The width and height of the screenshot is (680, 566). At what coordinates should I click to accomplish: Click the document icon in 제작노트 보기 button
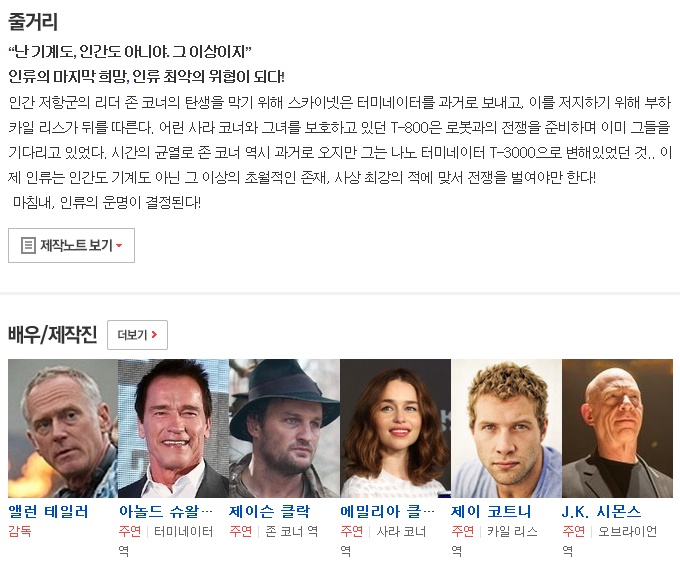tap(28, 245)
